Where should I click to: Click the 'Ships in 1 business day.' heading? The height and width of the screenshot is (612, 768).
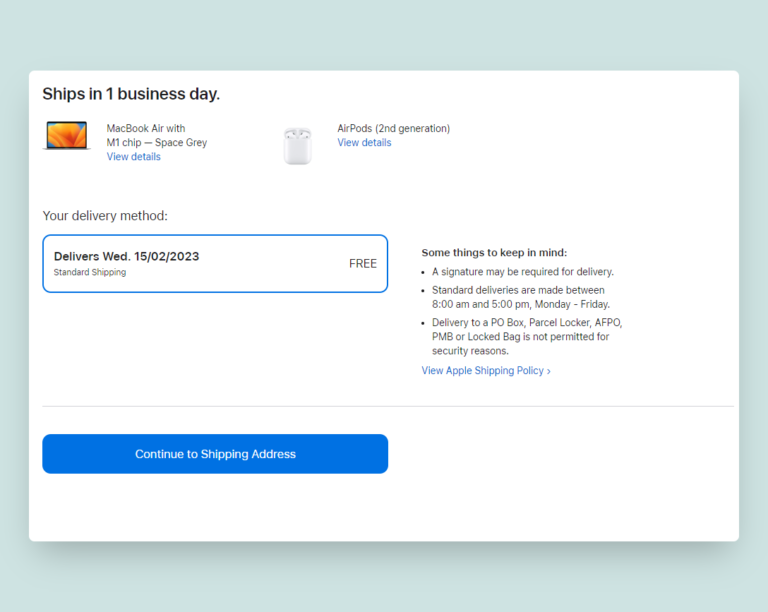tap(131, 94)
